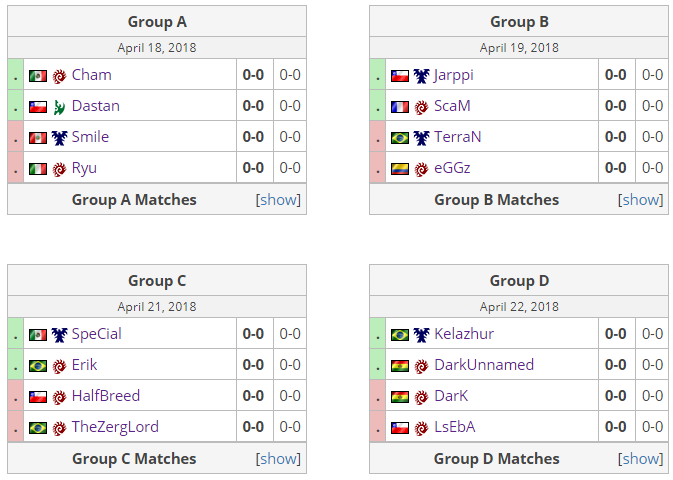The height and width of the screenshot is (480, 673).
Task: Reveal Group D Matches via show link
Action: point(641,458)
